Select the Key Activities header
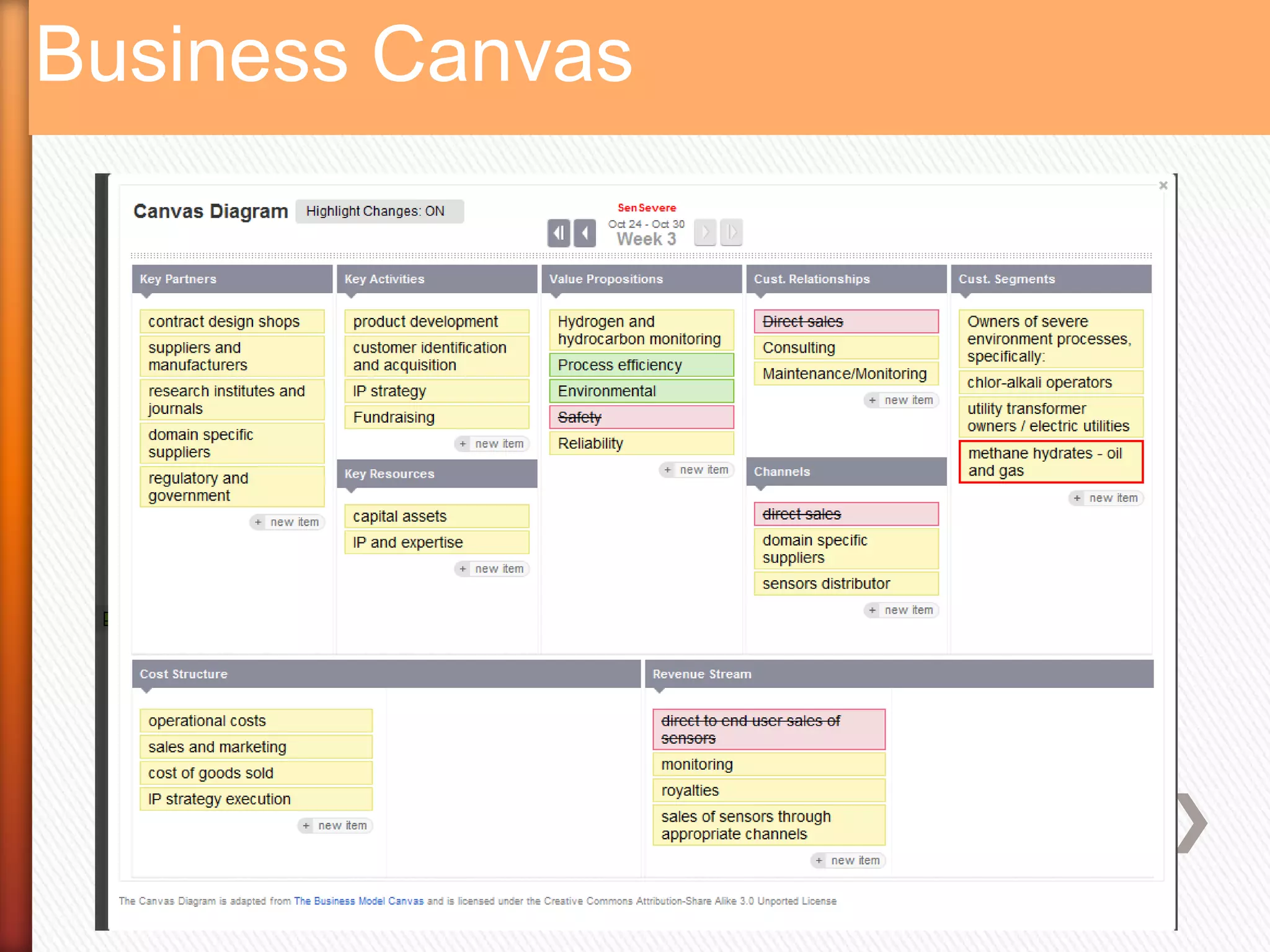 [437, 279]
